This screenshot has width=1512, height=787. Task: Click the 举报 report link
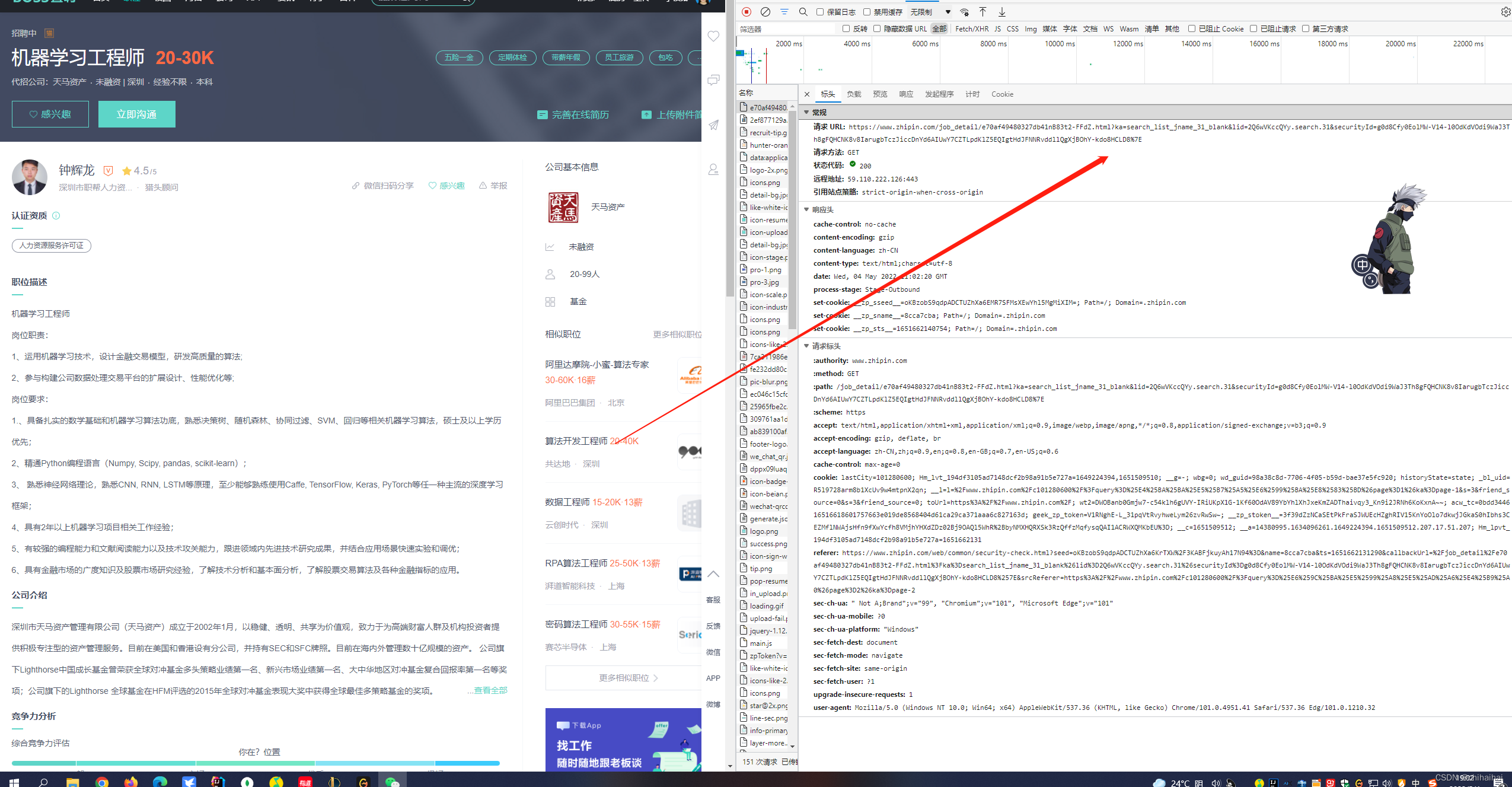pyautogui.click(x=493, y=186)
